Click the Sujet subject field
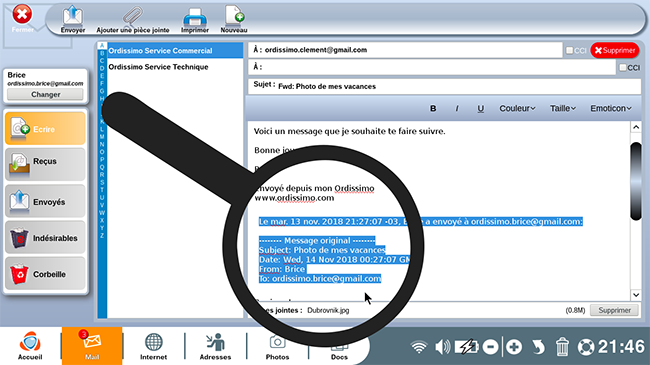 point(444,86)
